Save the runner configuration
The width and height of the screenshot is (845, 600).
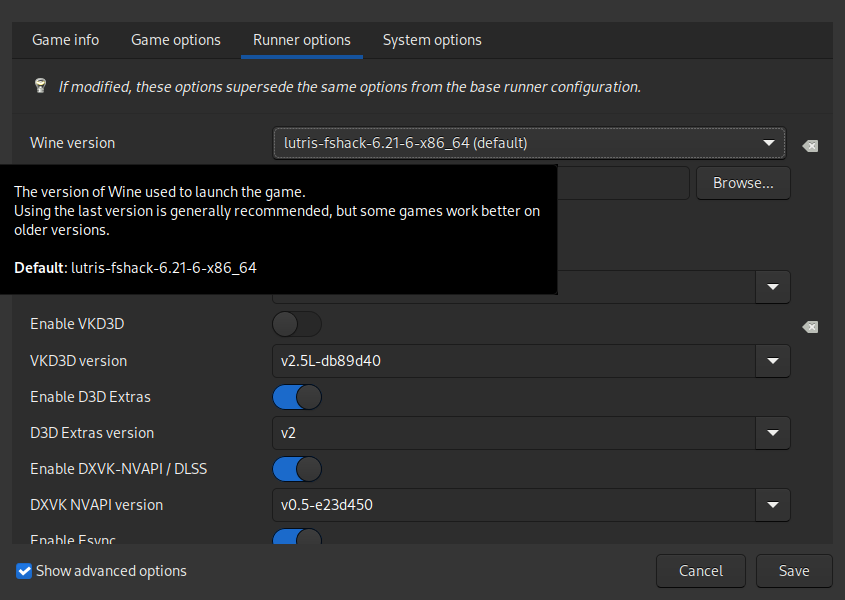tap(794, 571)
